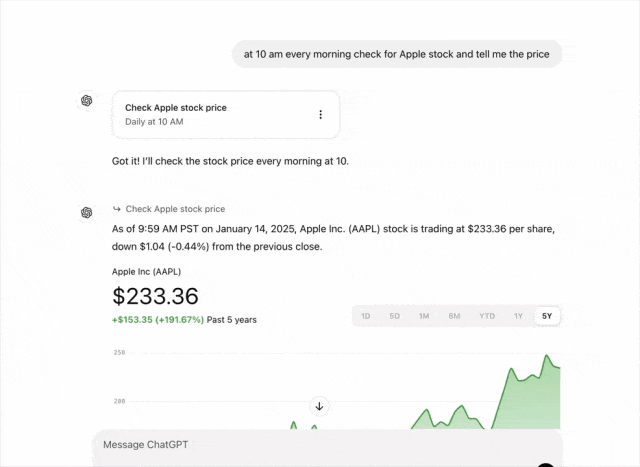Screen dimensions: 640x467
Task: Select the YTD range option
Action: tap(486, 316)
